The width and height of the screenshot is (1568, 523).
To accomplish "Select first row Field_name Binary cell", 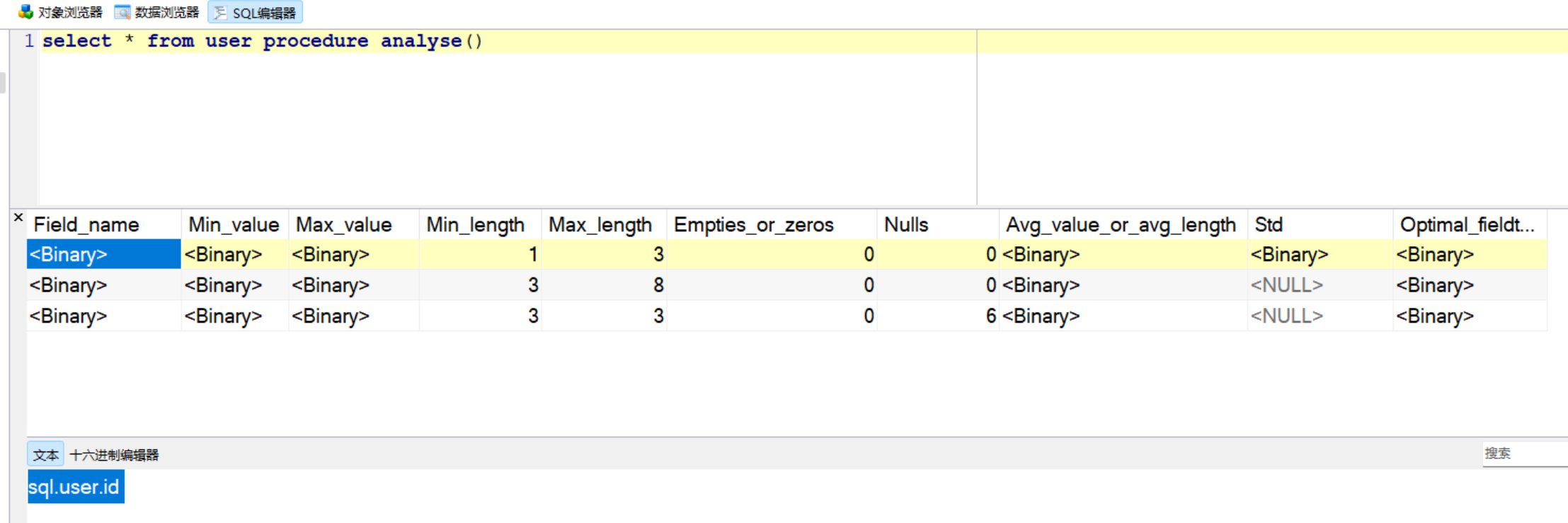I will [x=104, y=254].
